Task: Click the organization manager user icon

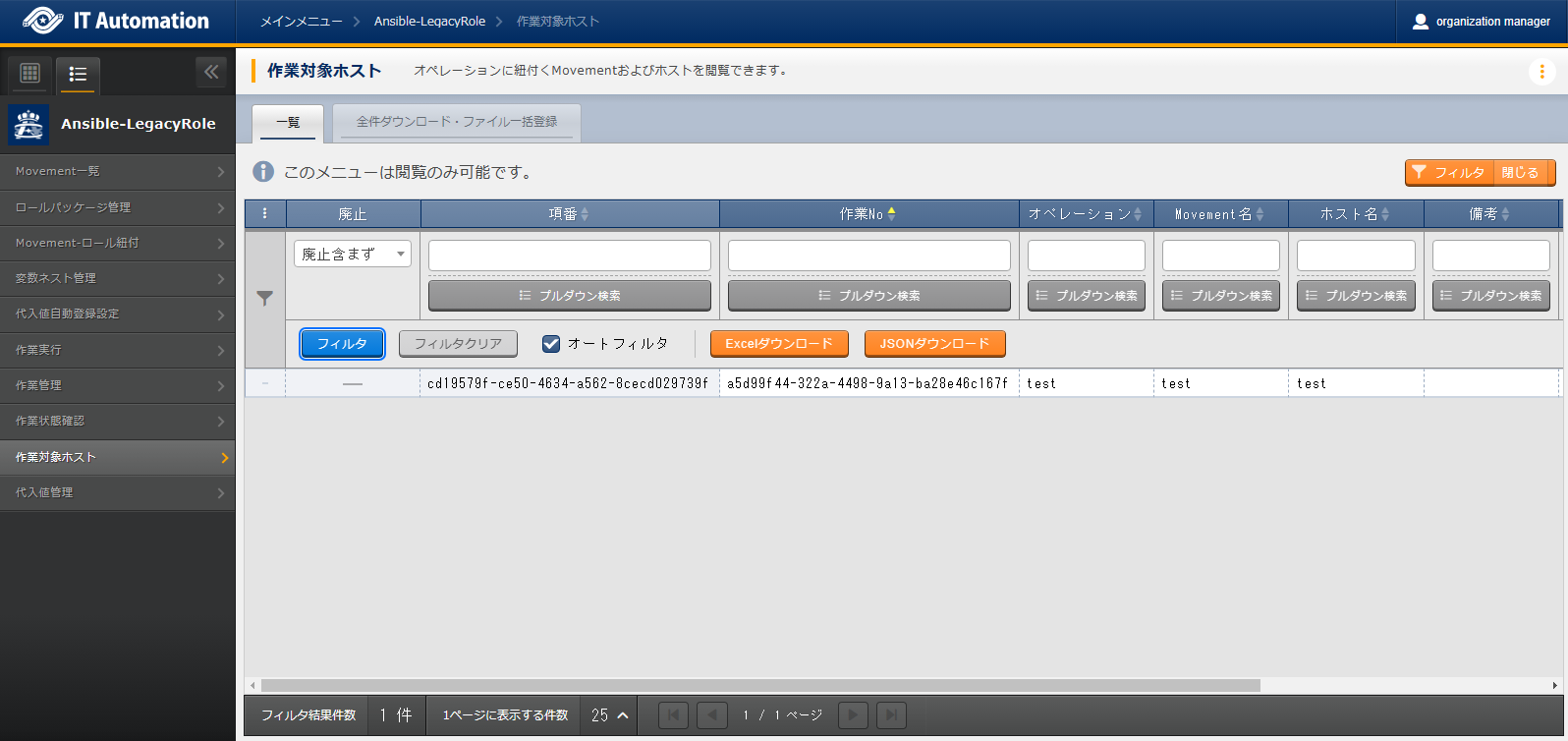Action: click(x=1420, y=22)
